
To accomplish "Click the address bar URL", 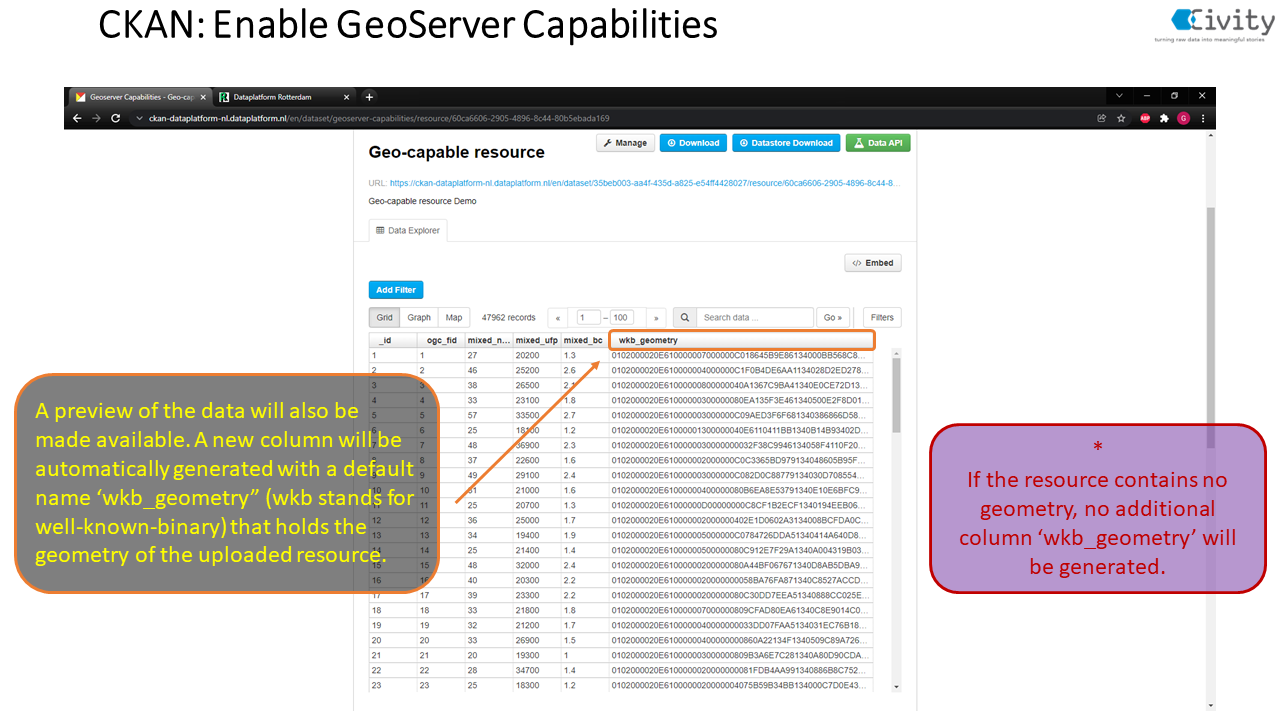I will point(378,118).
